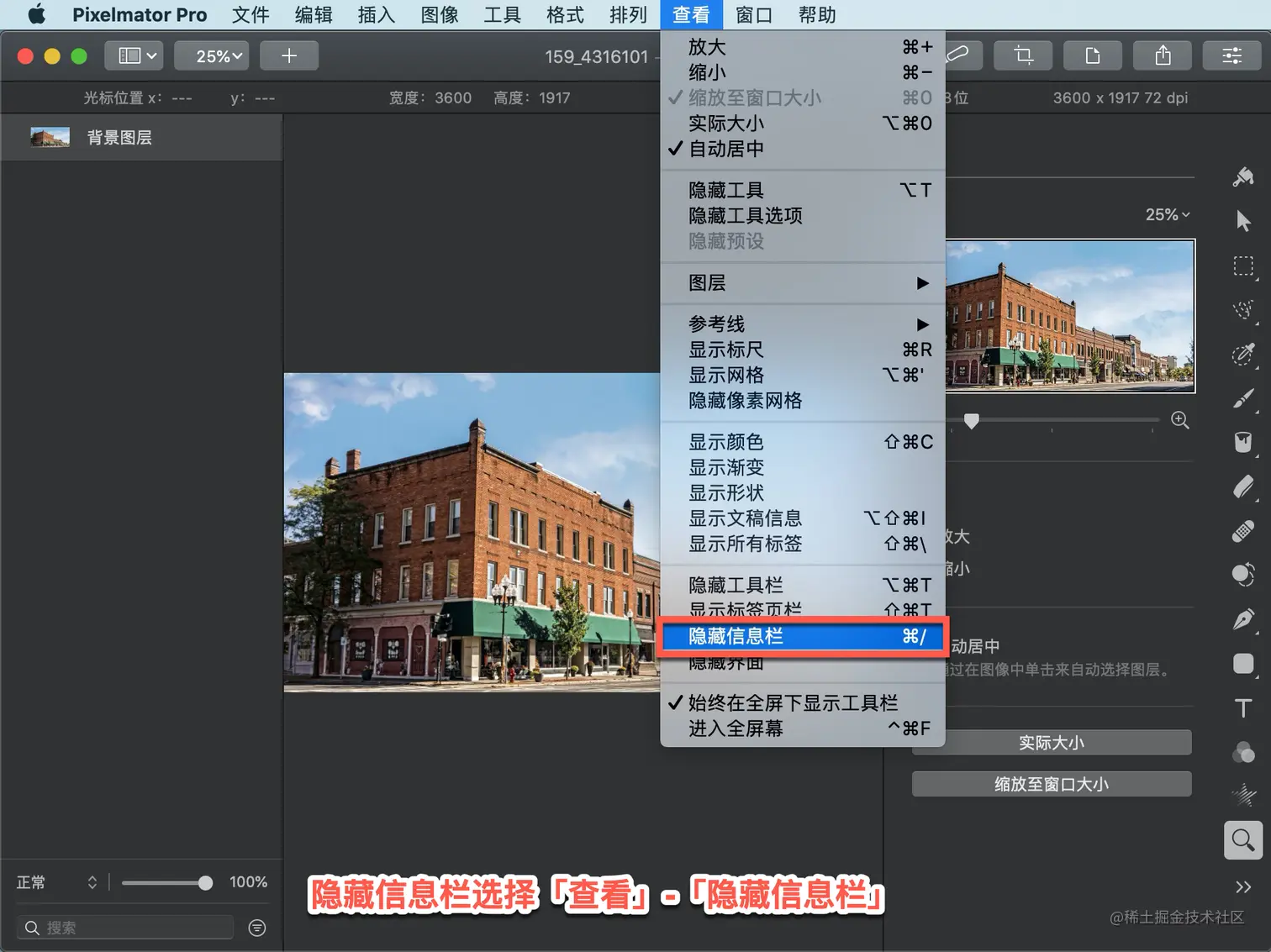The image size is (1271, 952).
Task: Click the layer filter icon beside search
Action: [x=257, y=928]
